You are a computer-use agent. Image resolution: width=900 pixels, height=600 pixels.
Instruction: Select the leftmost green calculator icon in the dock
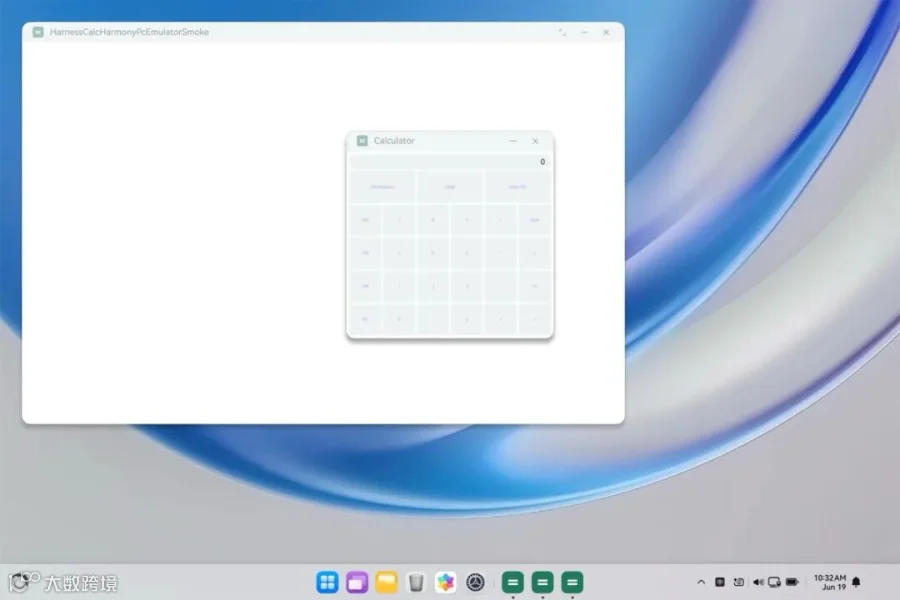(513, 582)
